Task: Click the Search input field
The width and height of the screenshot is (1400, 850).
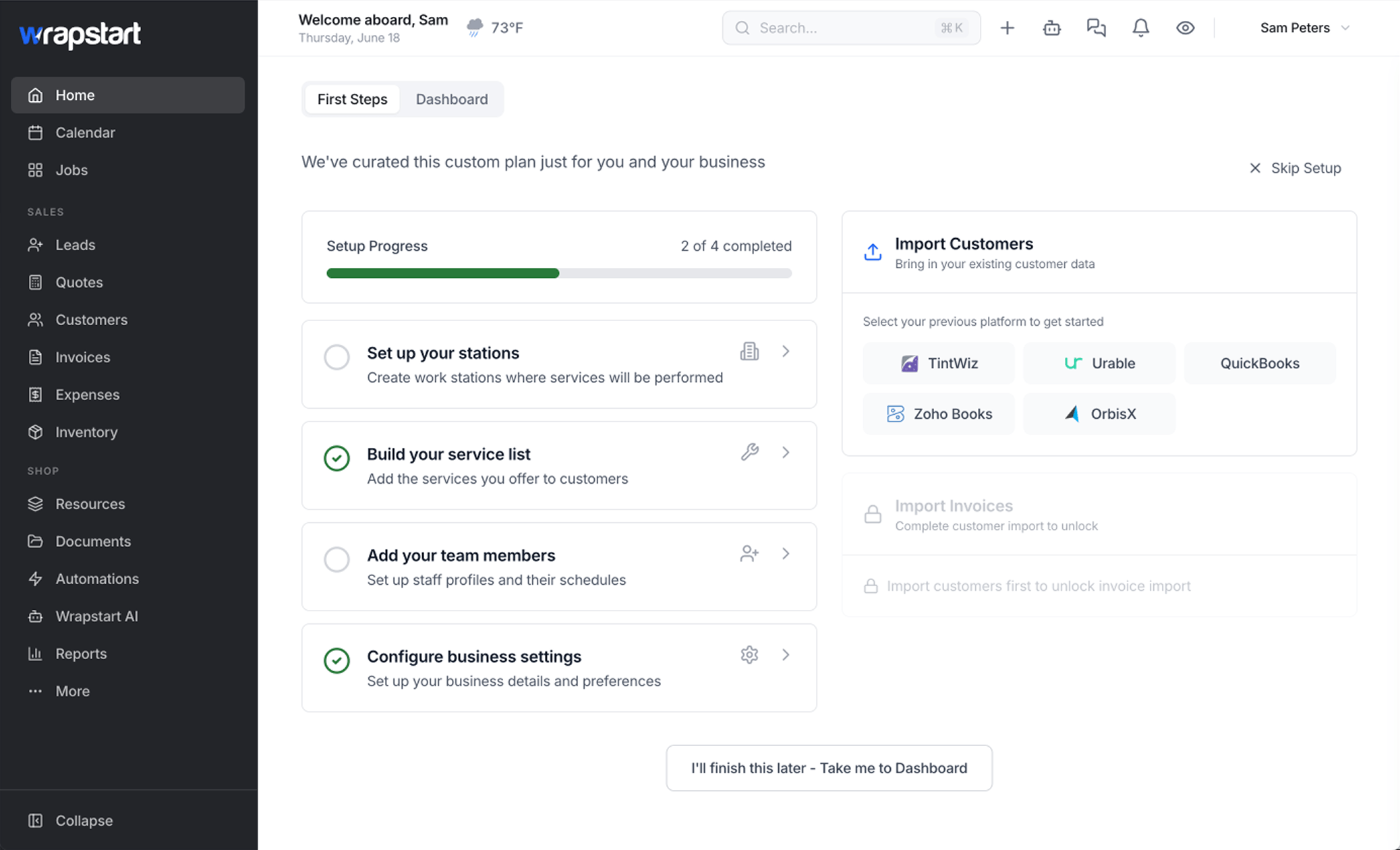Action: click(x=851, y=28)
